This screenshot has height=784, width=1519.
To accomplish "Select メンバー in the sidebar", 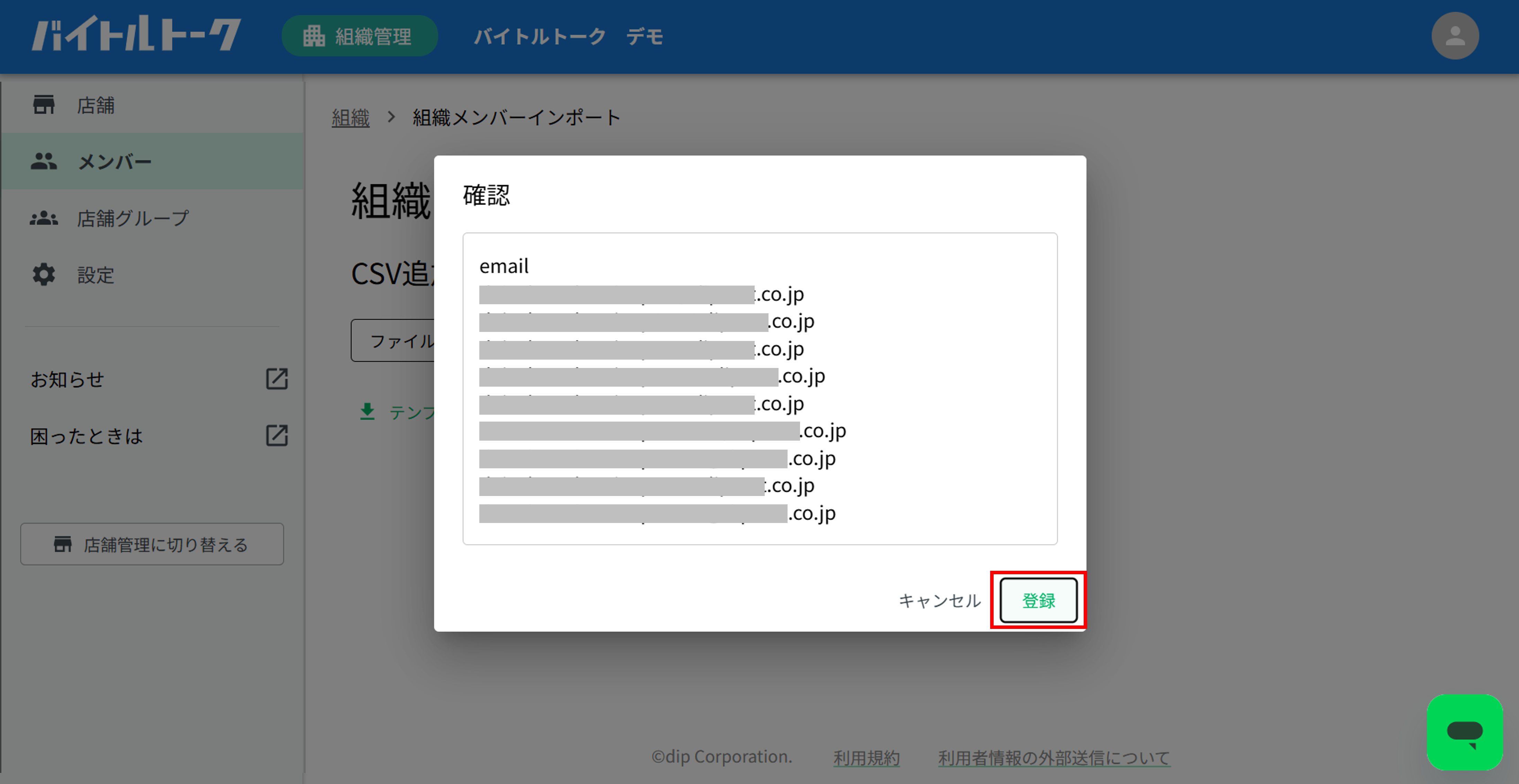I will pyautogui.click(x=152, y=161).
